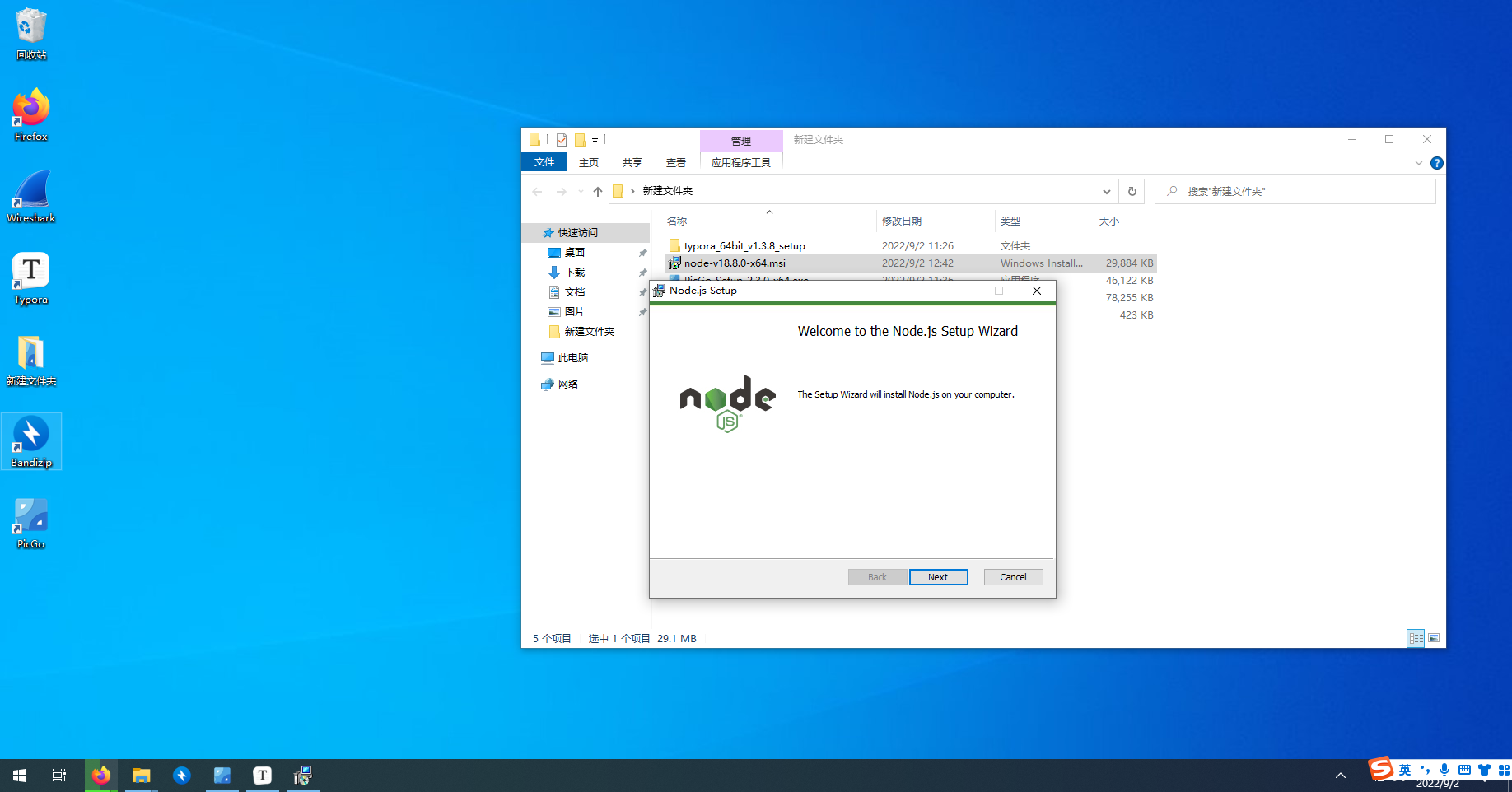Open the Sogou skin shirt icon

click(x=1484, y=770)
